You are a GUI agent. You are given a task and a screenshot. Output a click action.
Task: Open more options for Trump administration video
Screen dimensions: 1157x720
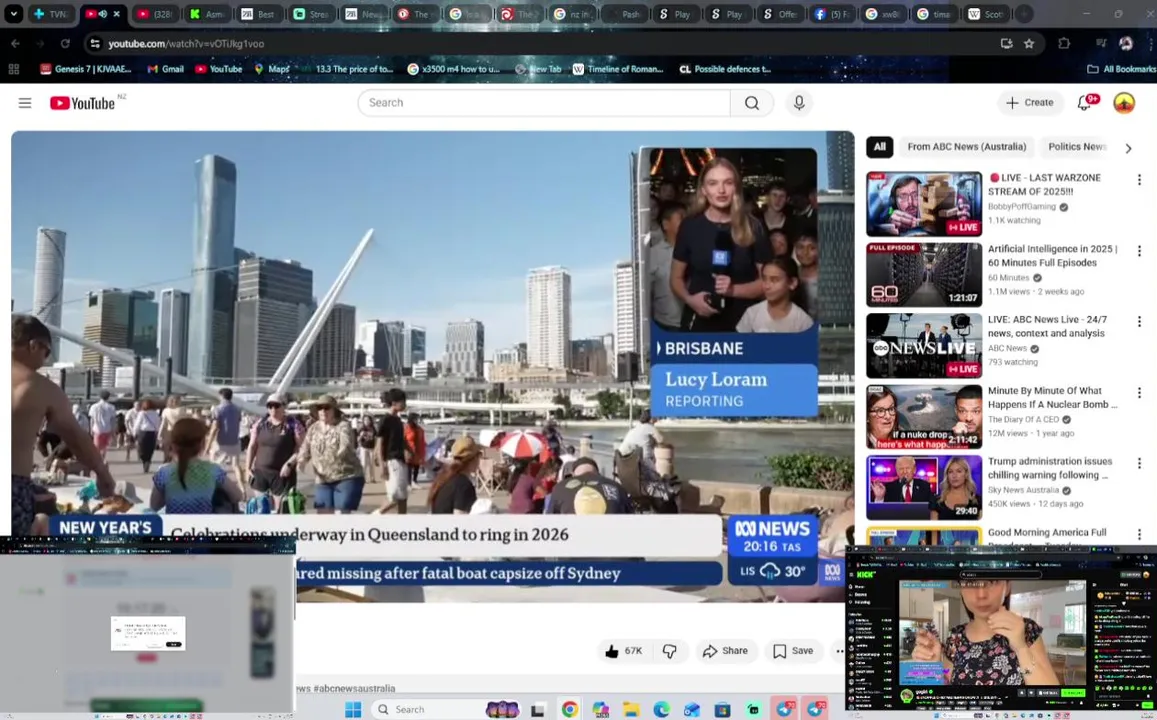coord(1139,463)
